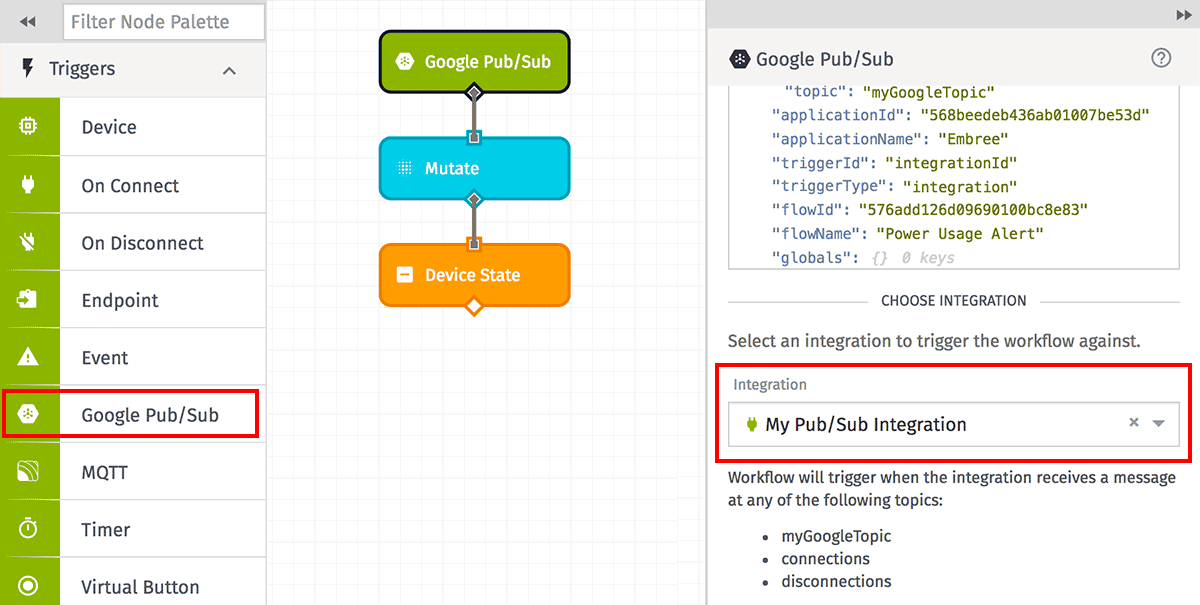Select My Pub/Sub Integration combo box

click(953, 424)
